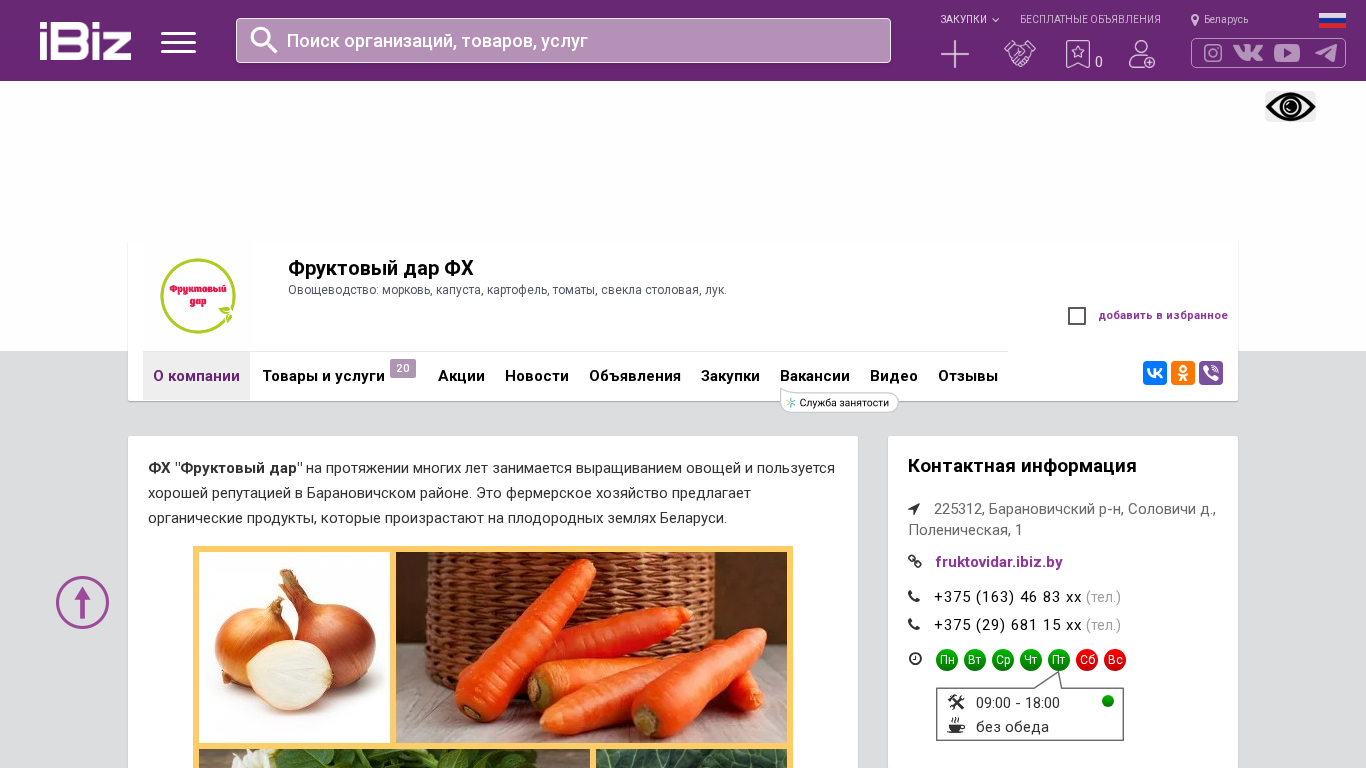Viewport: 1366px width, 768px height.
Task: Select Thursday (Чт) schedule circle
Action: point(1031,660)
